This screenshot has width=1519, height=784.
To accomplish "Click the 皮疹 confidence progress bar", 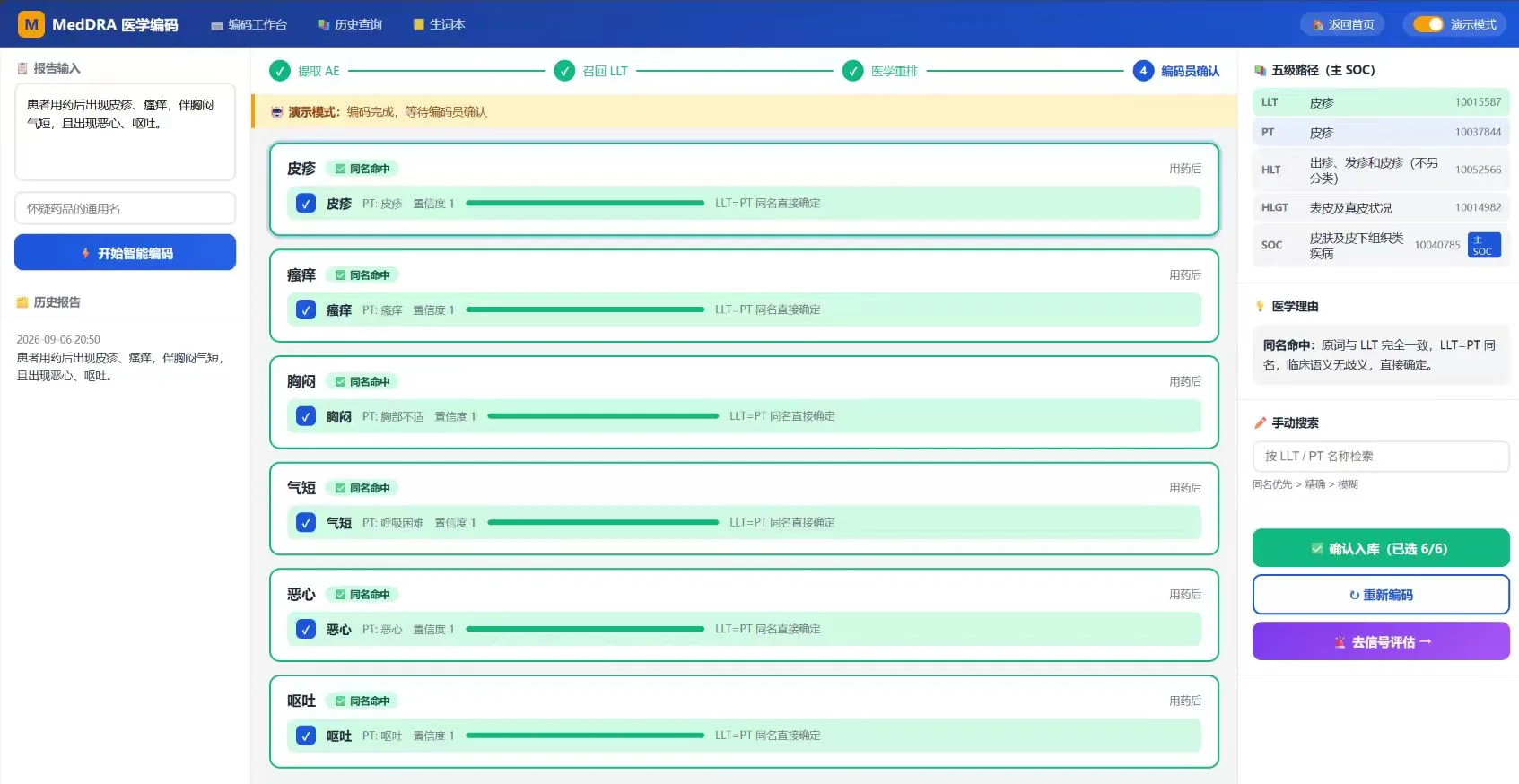I will pos(585,204).
